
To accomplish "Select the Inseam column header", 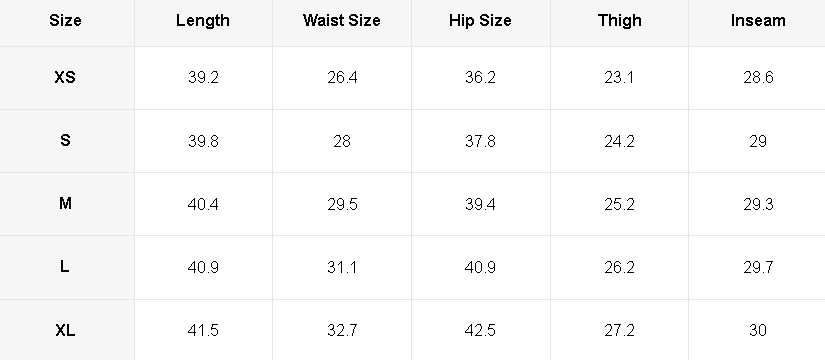I will 758,21.
